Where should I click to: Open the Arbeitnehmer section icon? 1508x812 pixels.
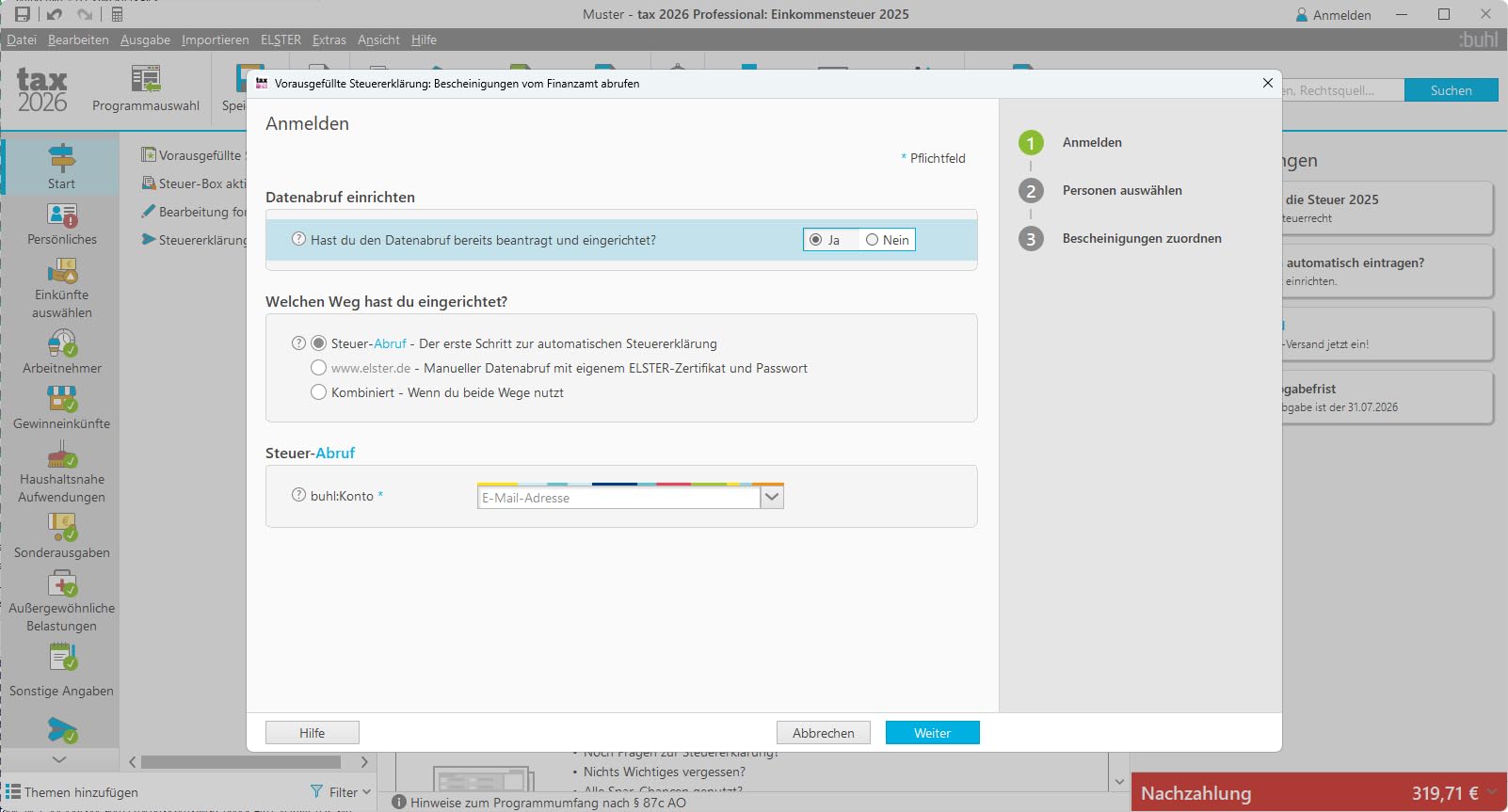point(62,343)
